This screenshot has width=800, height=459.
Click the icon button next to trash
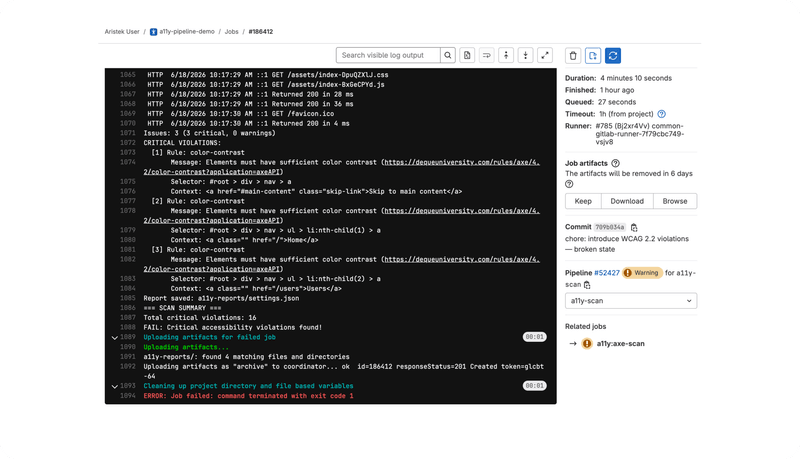click(593, 56)
